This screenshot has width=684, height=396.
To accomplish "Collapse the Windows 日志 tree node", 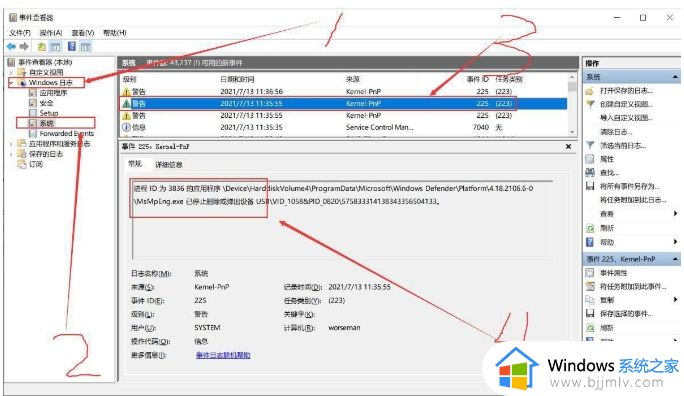I will [x=11, y=82].
